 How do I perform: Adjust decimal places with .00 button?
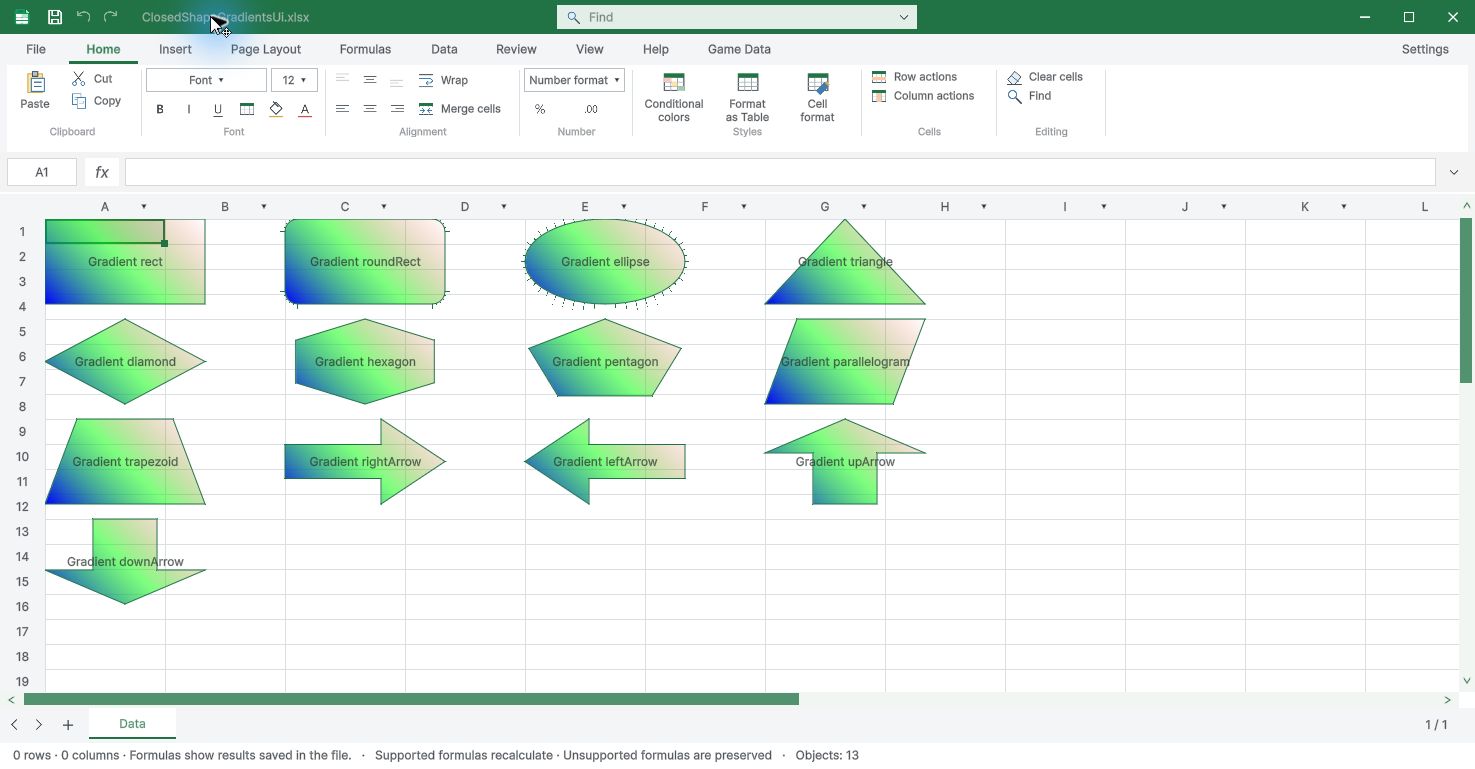click(590, 109)
